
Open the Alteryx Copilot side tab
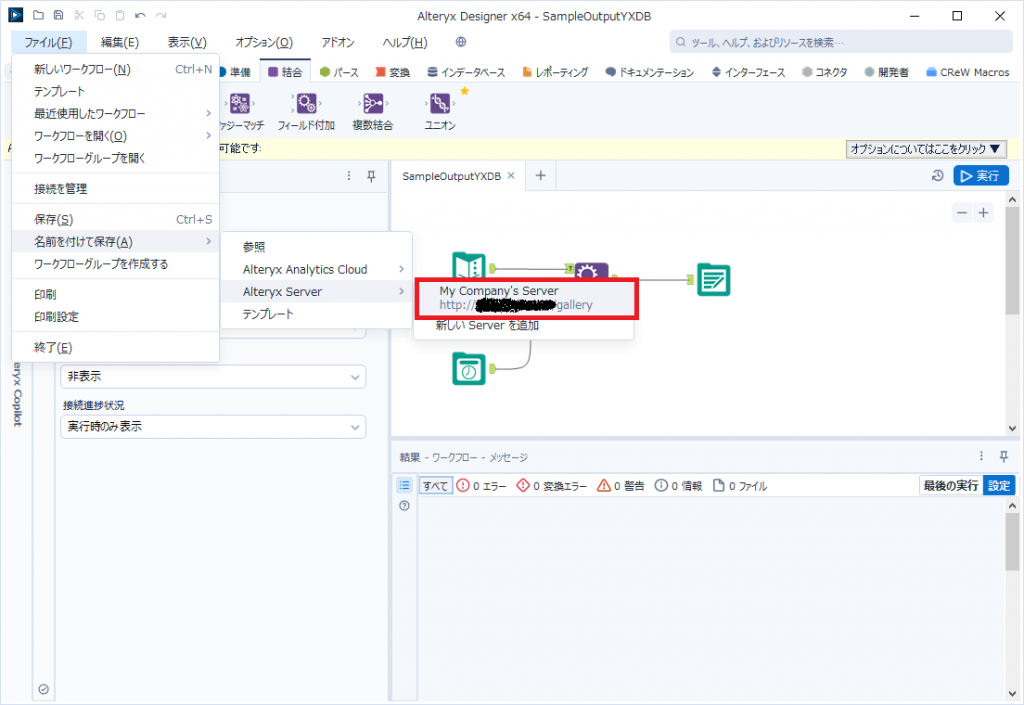[18, 395]
